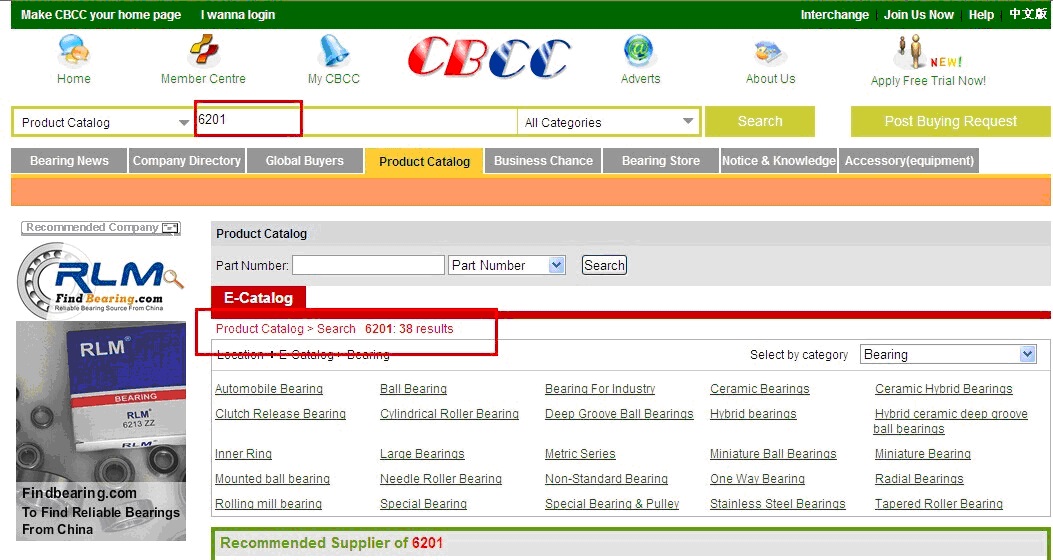1053x560 pixels.
Task: Click the Post Buying Request button
Action: [950, 122]
